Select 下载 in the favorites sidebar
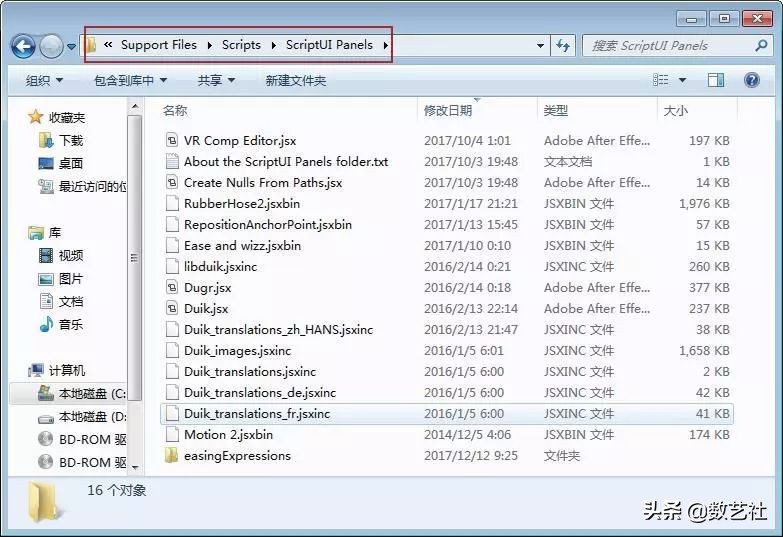Screen dimensions: 783x537 point(71,141)
